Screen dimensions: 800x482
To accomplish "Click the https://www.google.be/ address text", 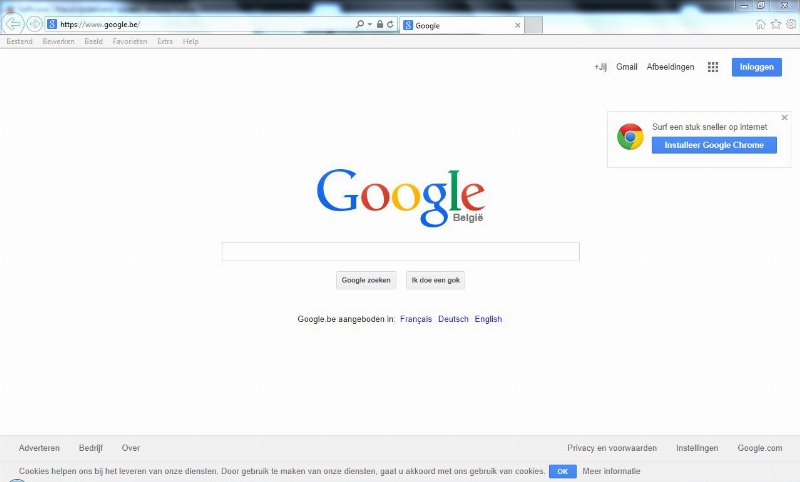I will [100, 24].
